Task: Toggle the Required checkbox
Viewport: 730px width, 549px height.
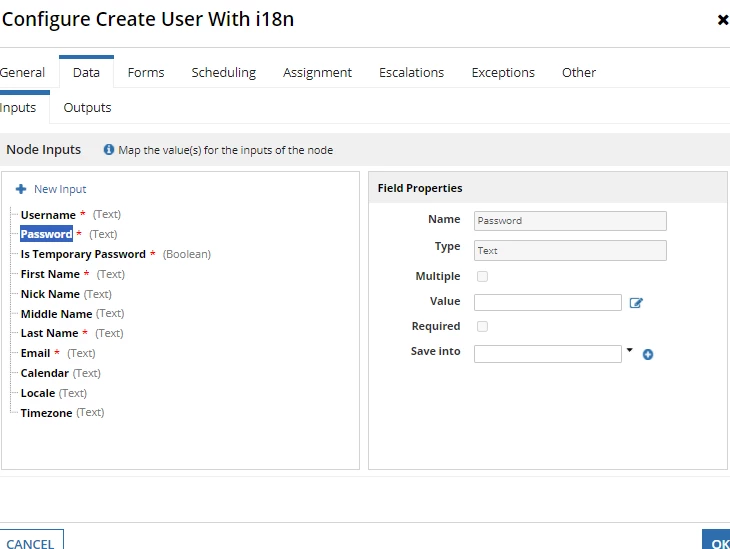Action: tap(482, 326)
